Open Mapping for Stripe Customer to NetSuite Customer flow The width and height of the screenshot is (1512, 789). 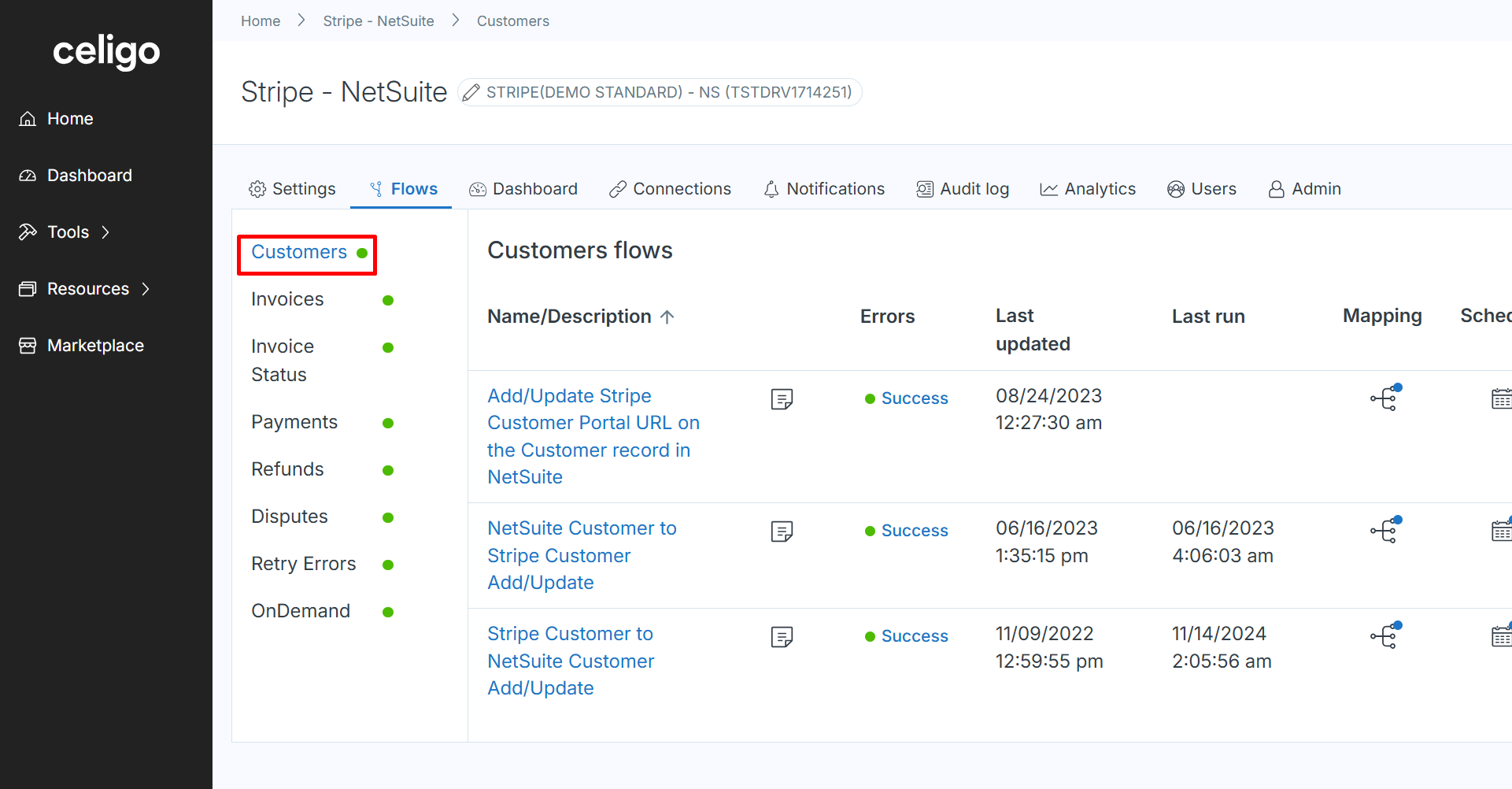1384,635
